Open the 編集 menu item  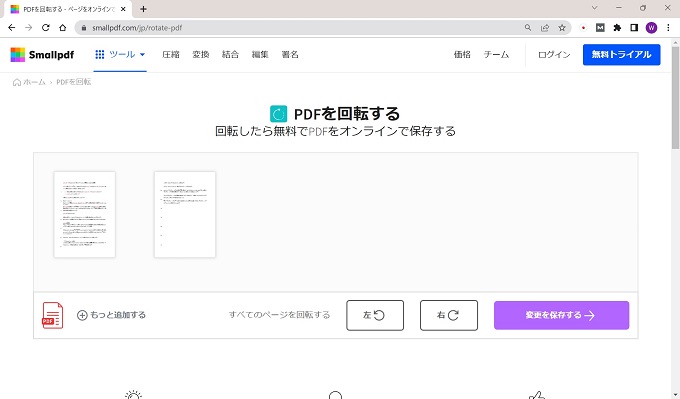coord(260,55)
